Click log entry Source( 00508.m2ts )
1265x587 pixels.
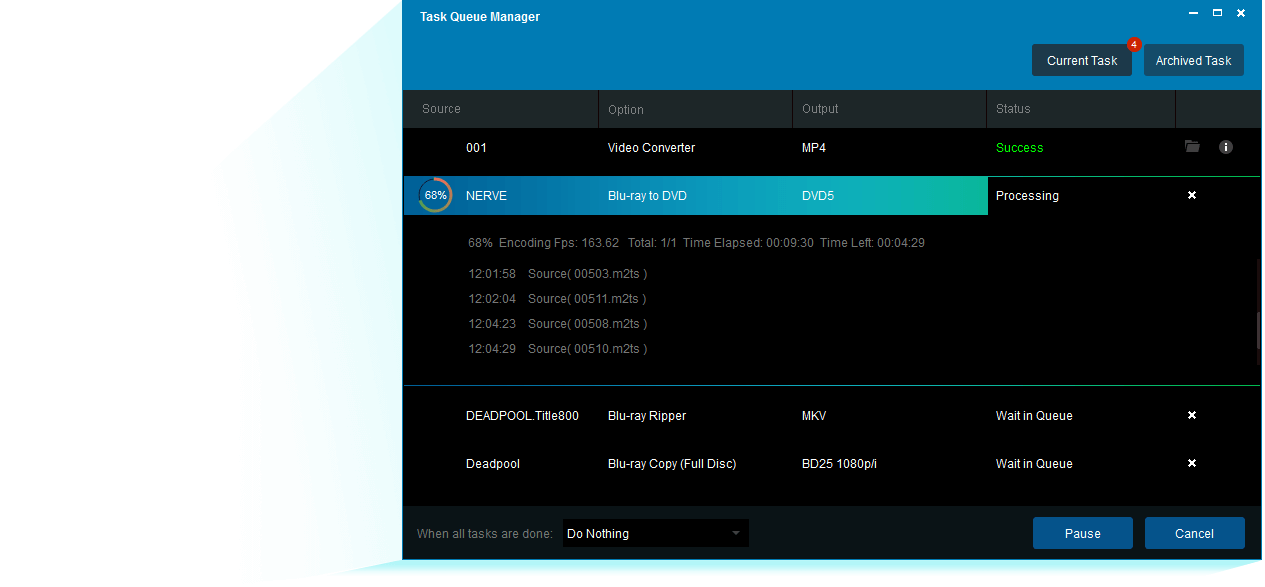point(587,324)
